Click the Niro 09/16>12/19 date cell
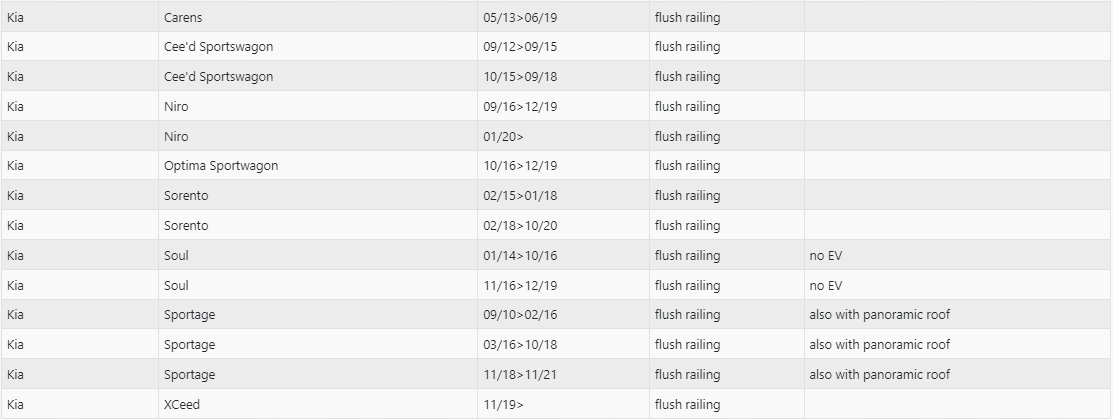Viewport: 1113px width, 419px height. (520, 106)
